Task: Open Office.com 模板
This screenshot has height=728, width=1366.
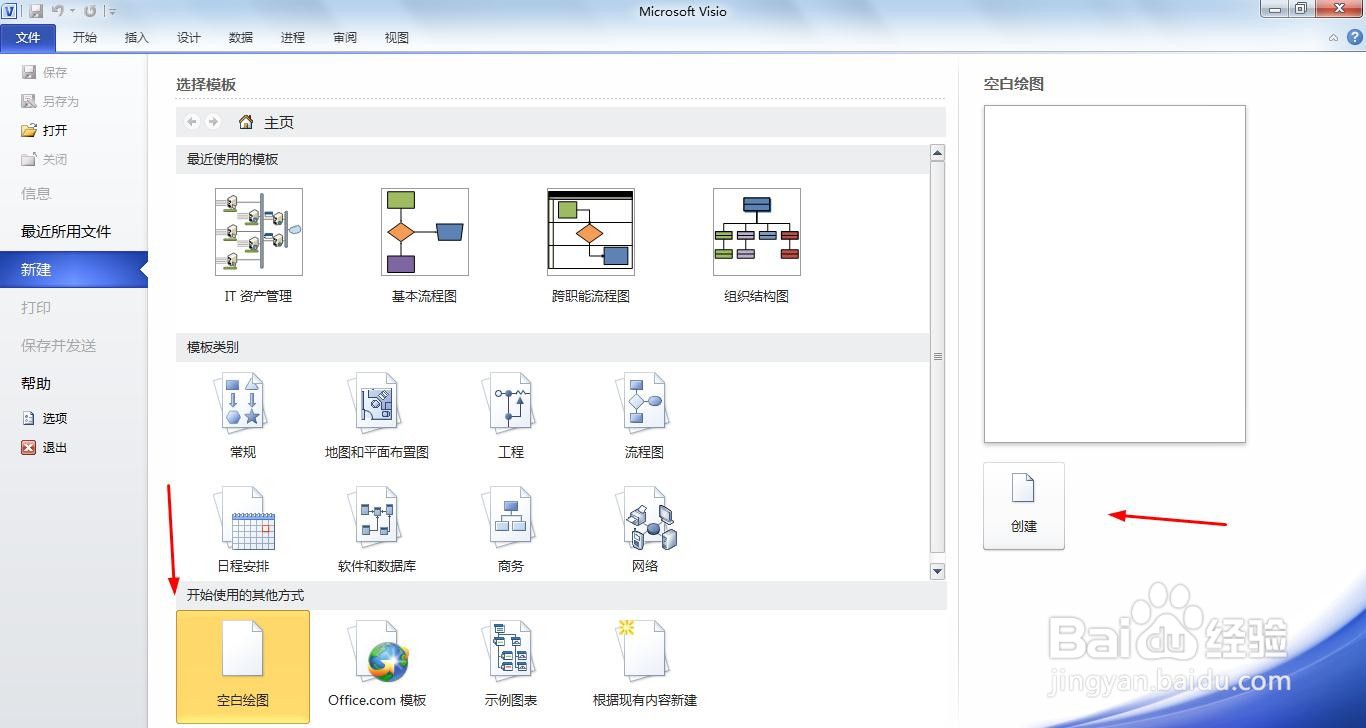Action: pyautogui.click(x=377, y=666)
